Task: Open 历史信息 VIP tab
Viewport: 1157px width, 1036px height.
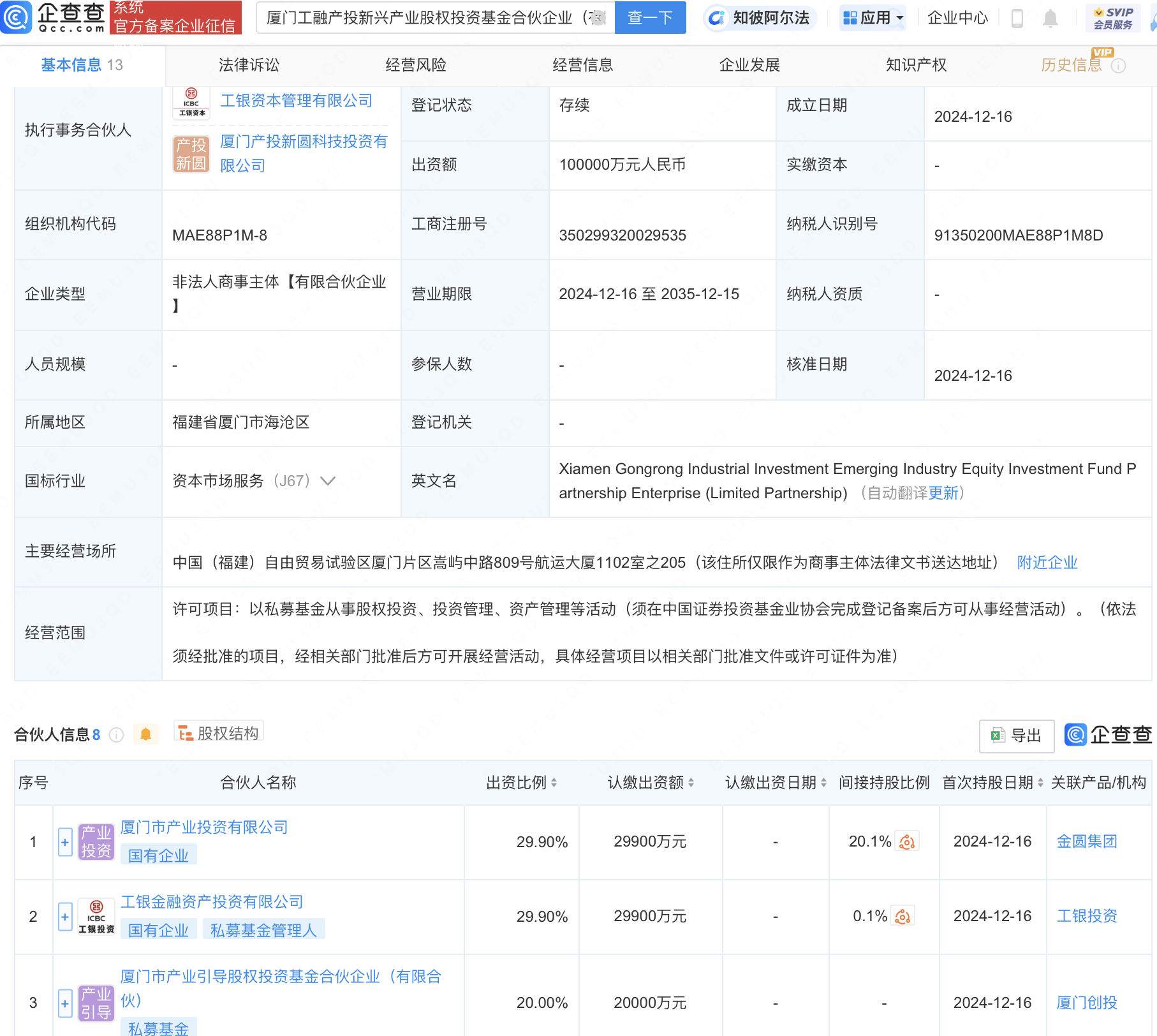Action: click(x=1072, y=65)
